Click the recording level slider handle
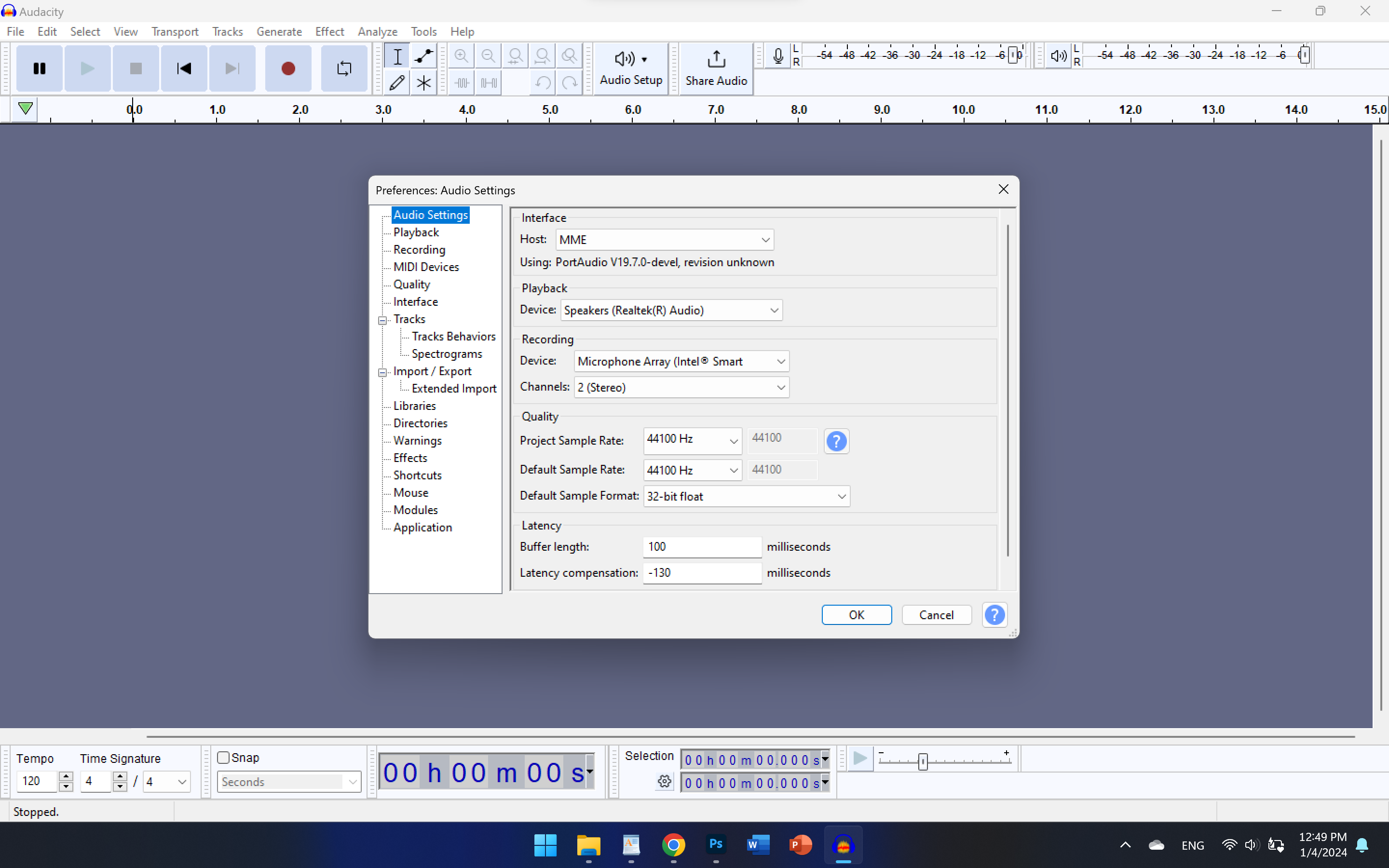This screenshot has height=868, width=1389. (1012, 55)
